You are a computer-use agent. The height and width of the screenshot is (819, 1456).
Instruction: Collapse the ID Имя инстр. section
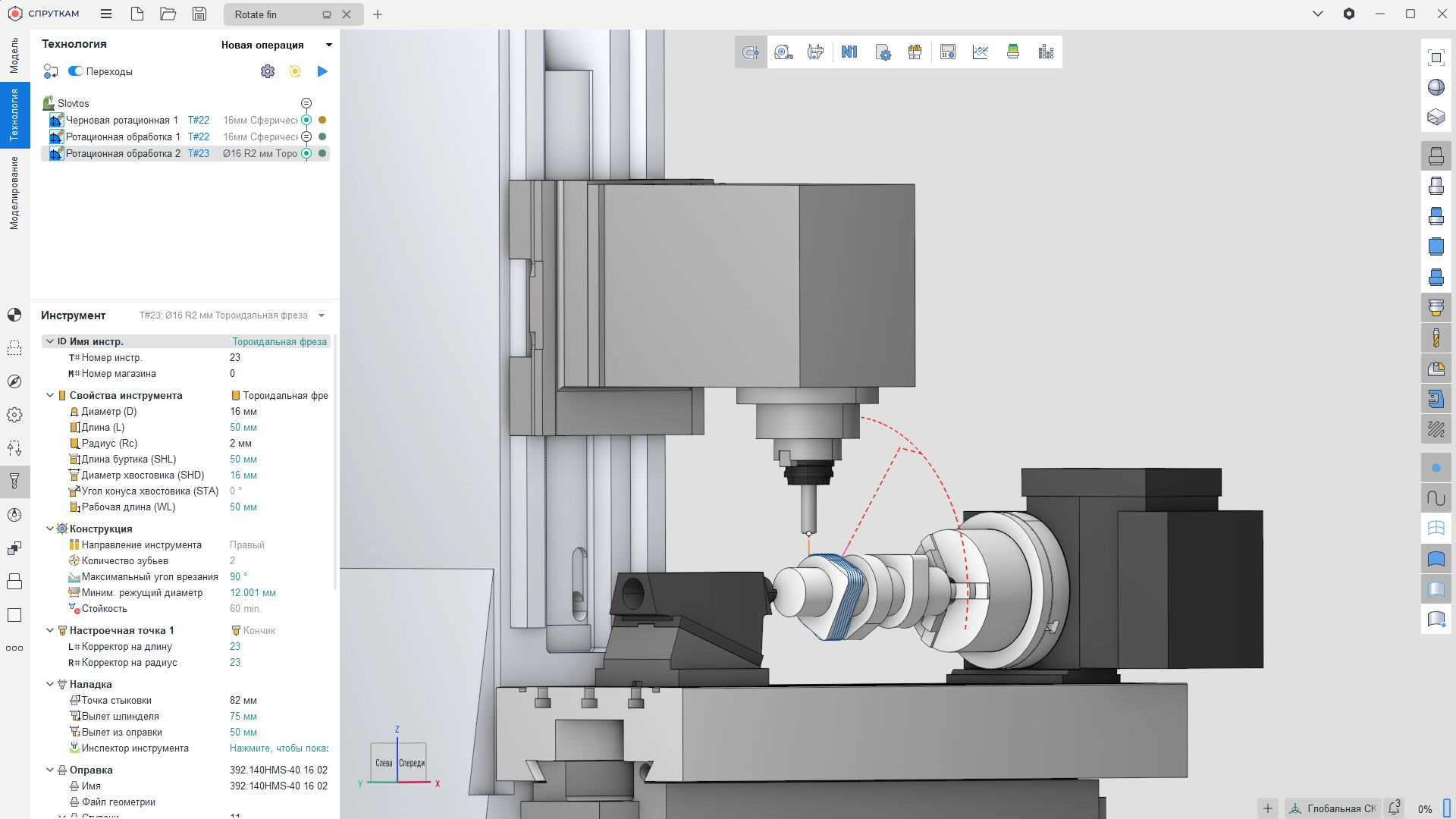pos(50,341)
